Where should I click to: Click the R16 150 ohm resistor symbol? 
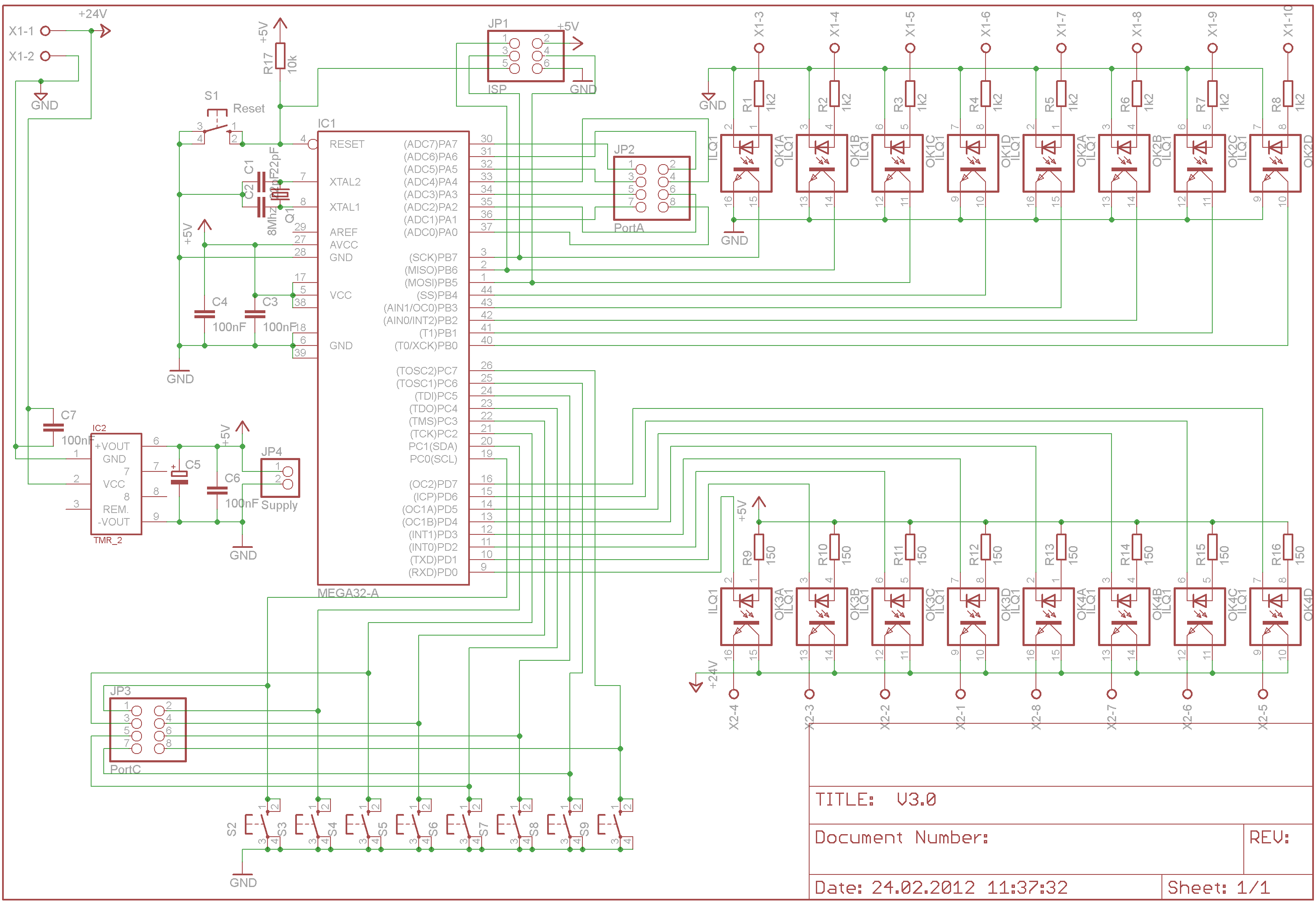[1288, 547]
